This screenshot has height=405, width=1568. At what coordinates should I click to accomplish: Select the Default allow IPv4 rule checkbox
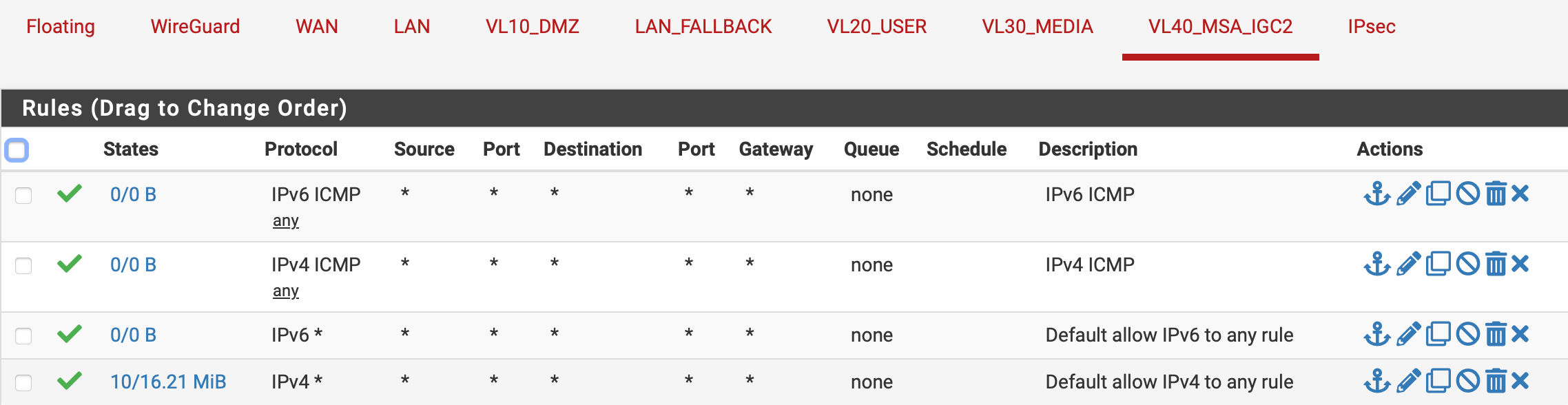click(x=23, y=383)
